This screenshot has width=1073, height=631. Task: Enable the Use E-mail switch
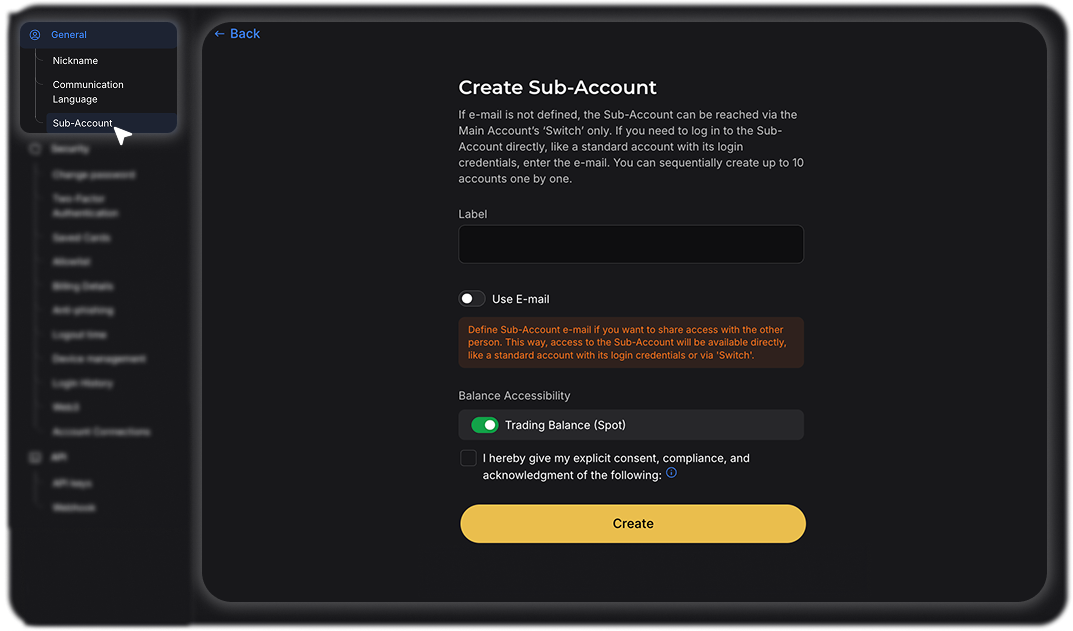(472, 299)
